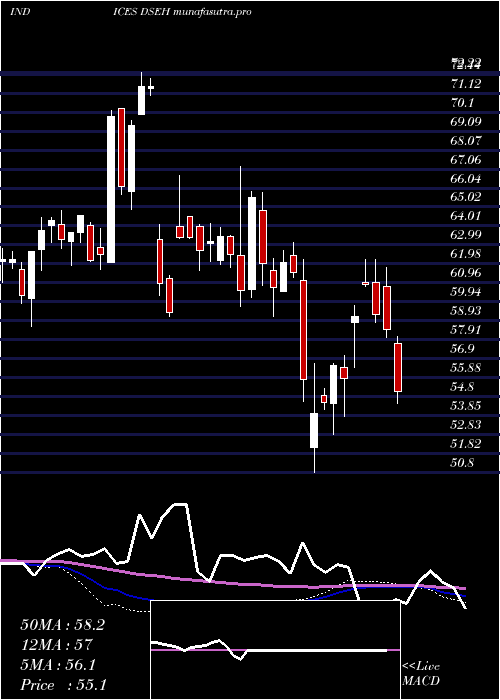Screen dimensions: 500x700
Task: Select the 53.85 price axis label
Action: point(467,406)
